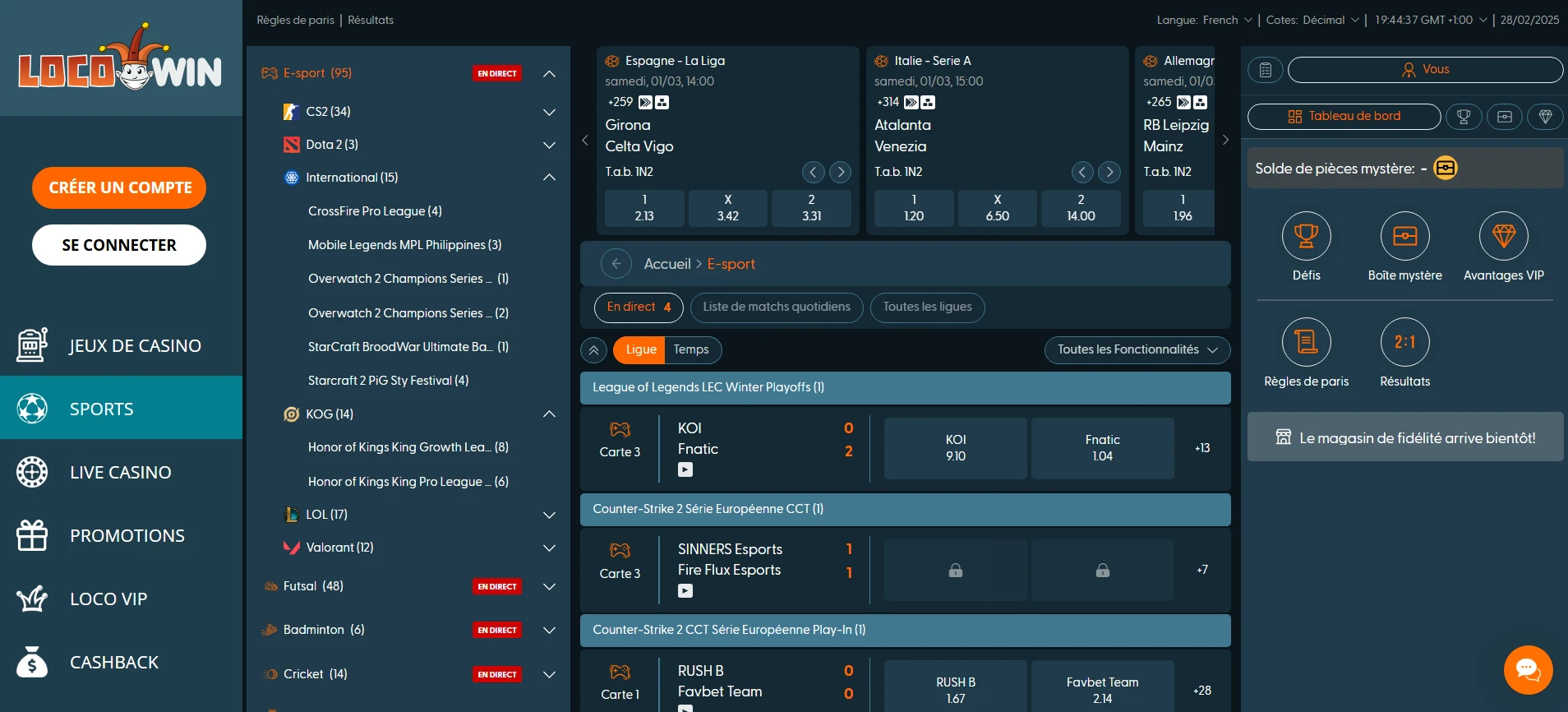This screenshot has width=1568, height=712.
Task: Play live stream for SINNERS vs Fire Flux
Action: click(685, 590)
